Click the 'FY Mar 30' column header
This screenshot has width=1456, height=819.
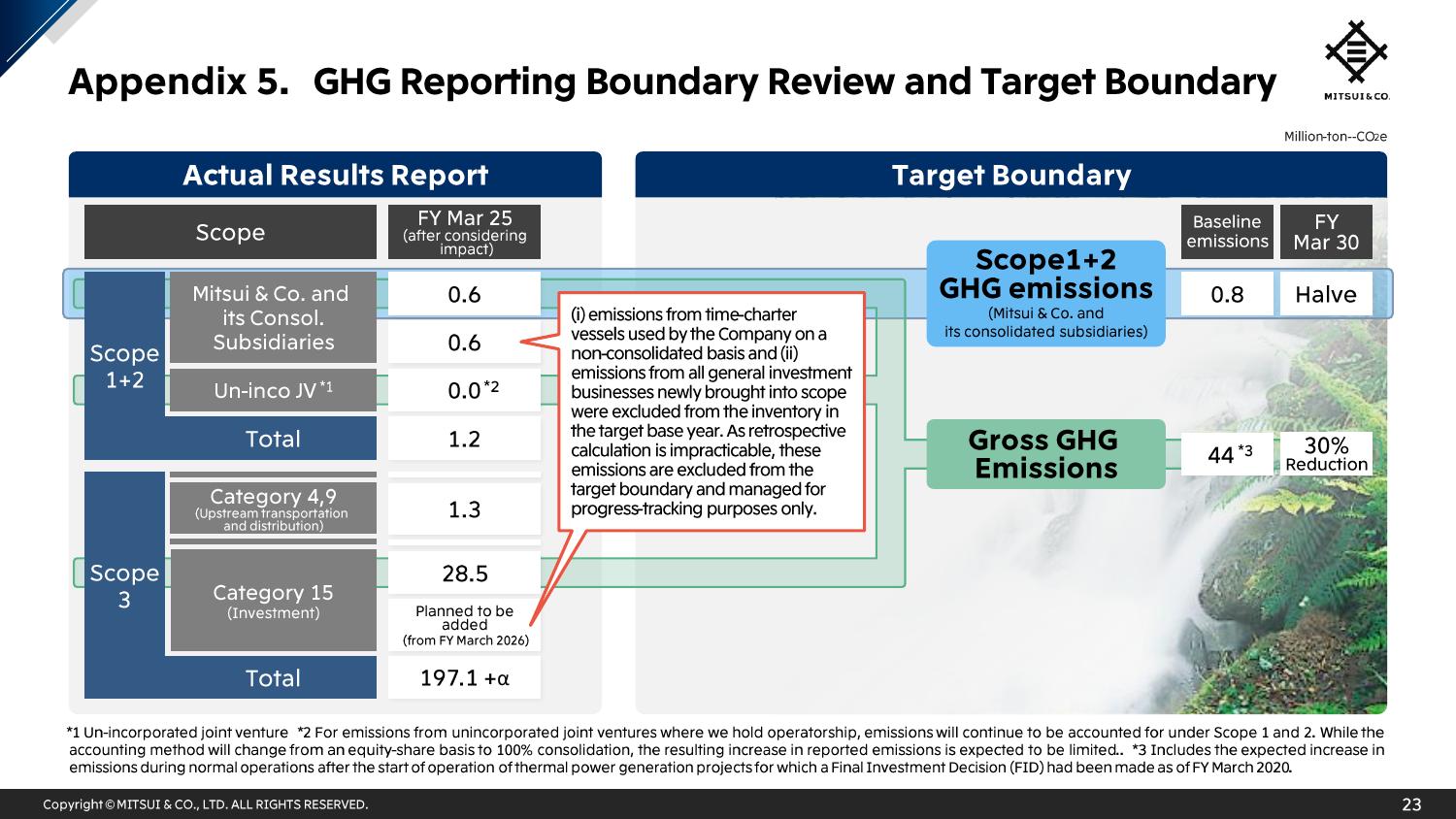[x=1326, y=232]
